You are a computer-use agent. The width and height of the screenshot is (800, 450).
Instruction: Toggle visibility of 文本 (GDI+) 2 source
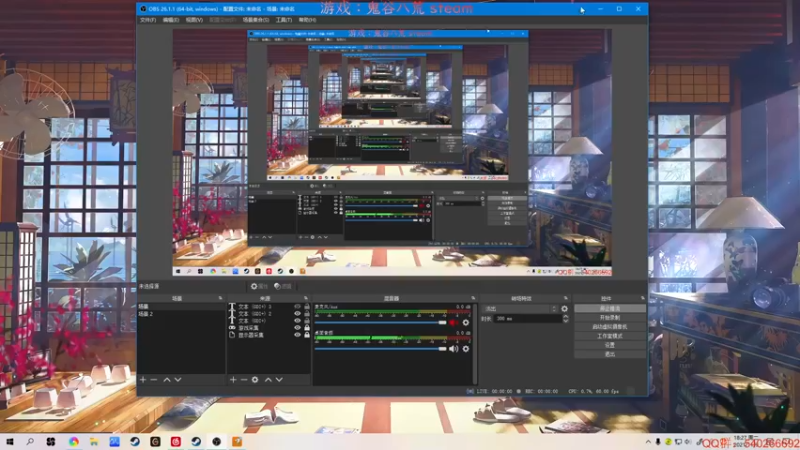[297, 314]
